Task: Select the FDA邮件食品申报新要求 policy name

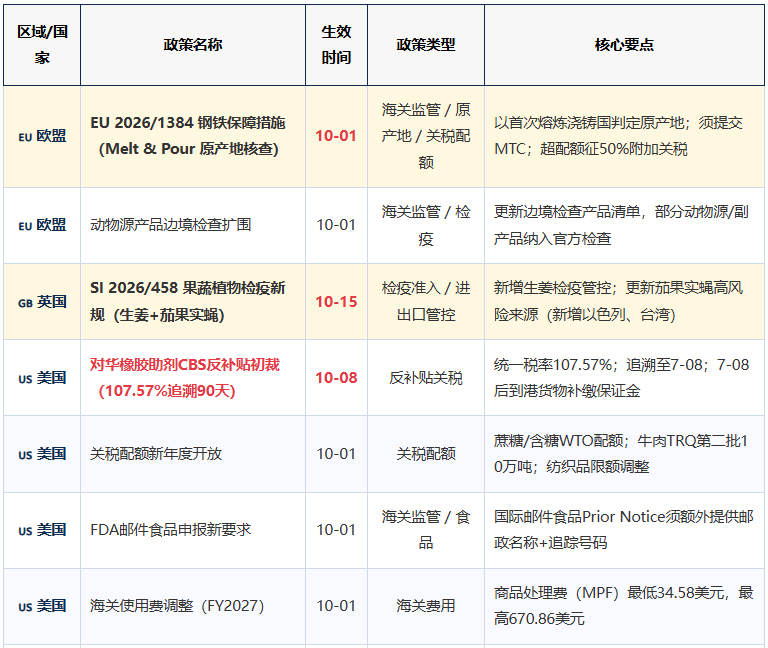Action: point(171,529)
